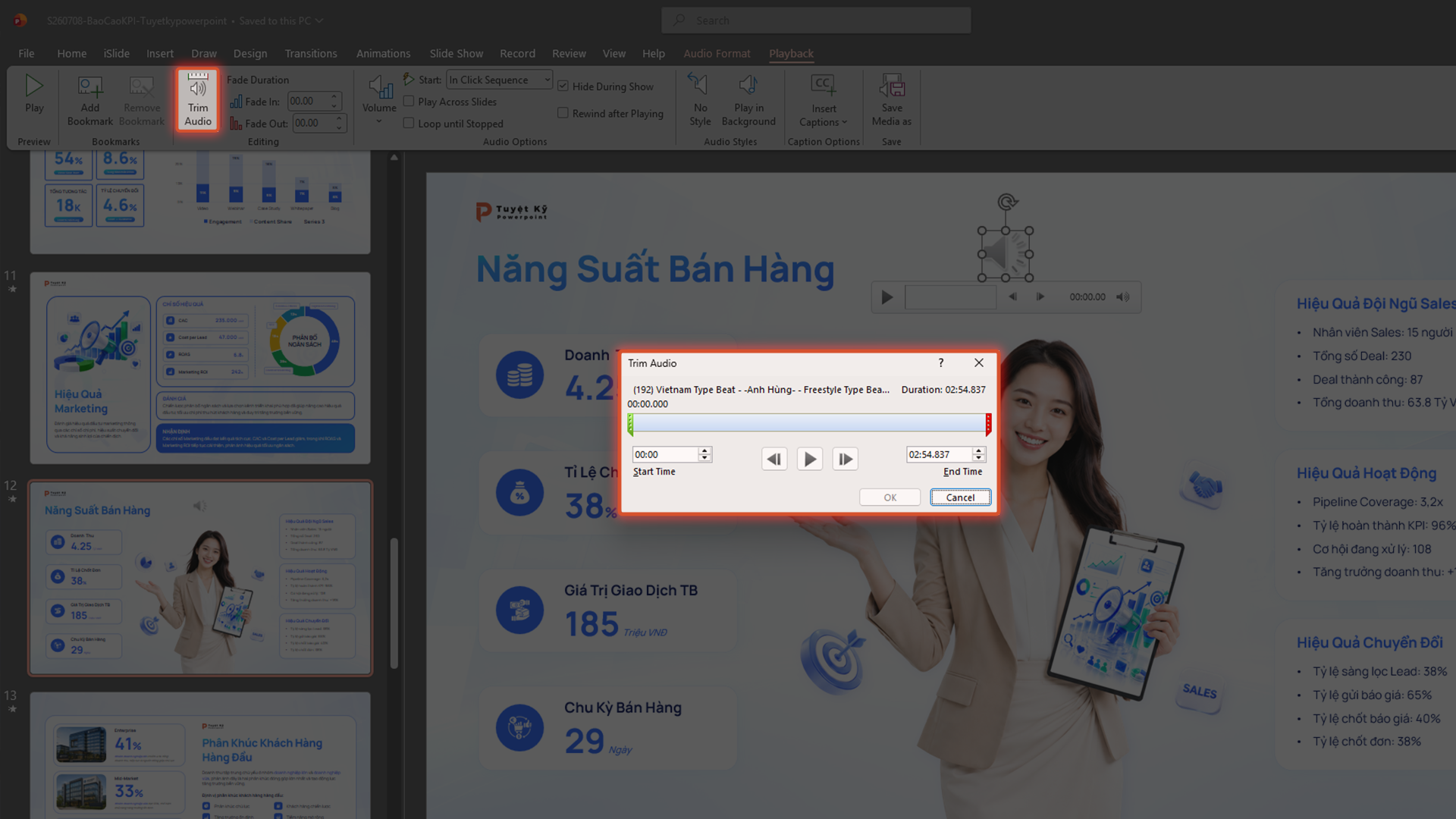Click the Play preview icon in ribbon
This screenshot has width=1456, height=819.
point(34,86)
